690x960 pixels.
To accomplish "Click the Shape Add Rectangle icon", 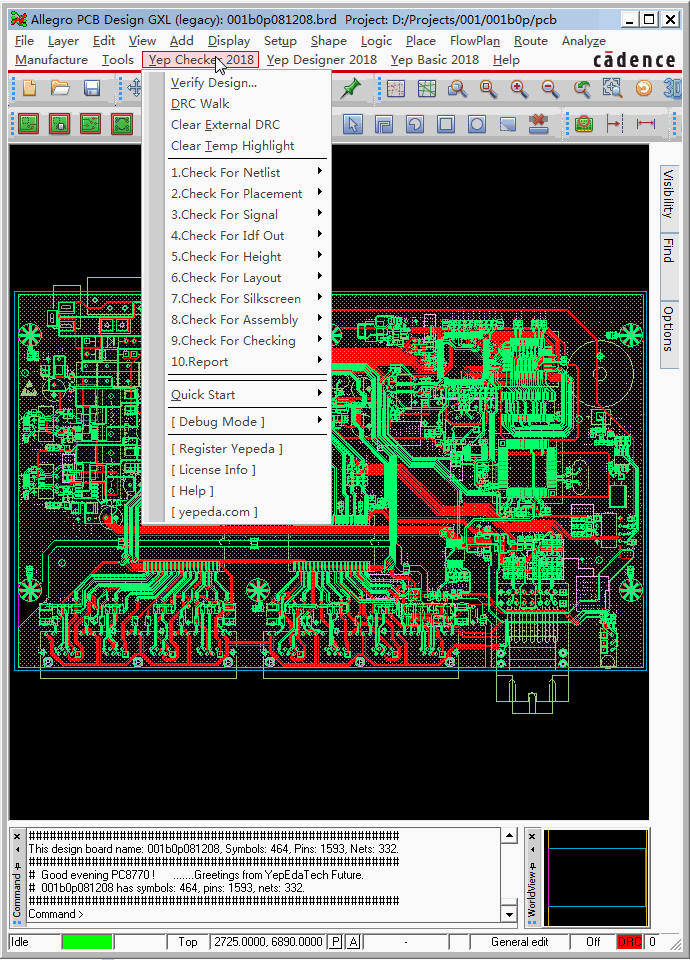I will coord(446,124).
